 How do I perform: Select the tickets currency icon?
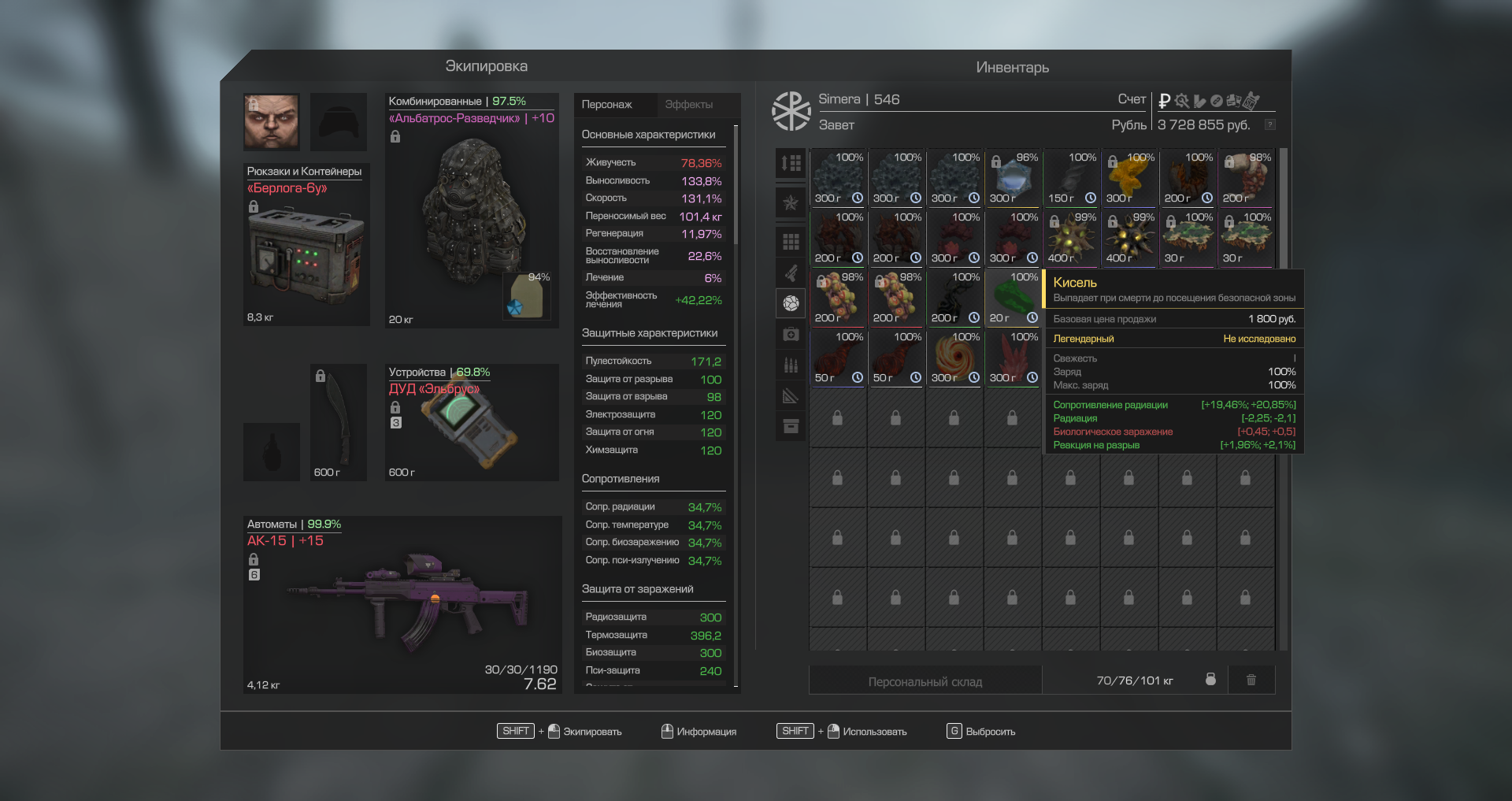coord(1233,101)
